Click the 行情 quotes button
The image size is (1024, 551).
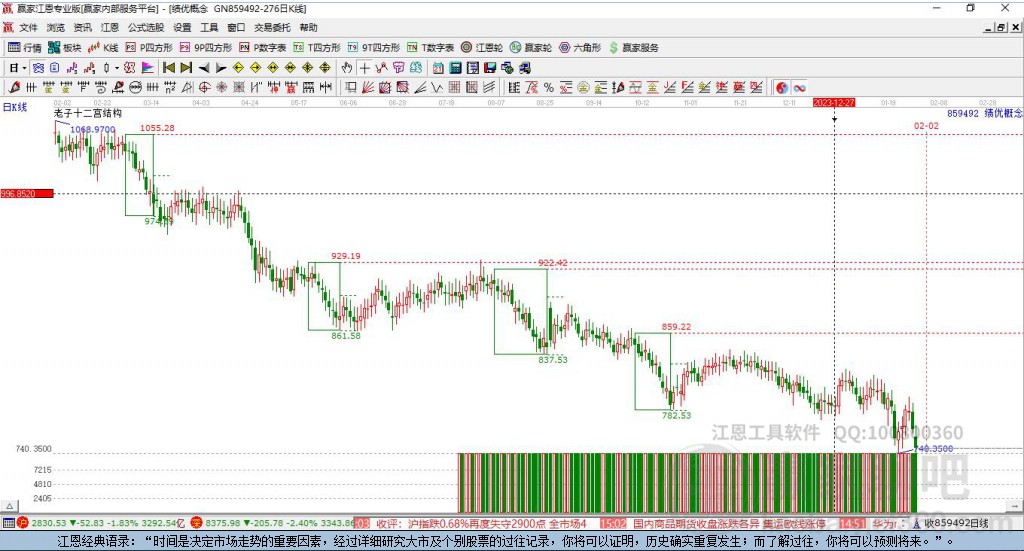(x=25, y=47)
